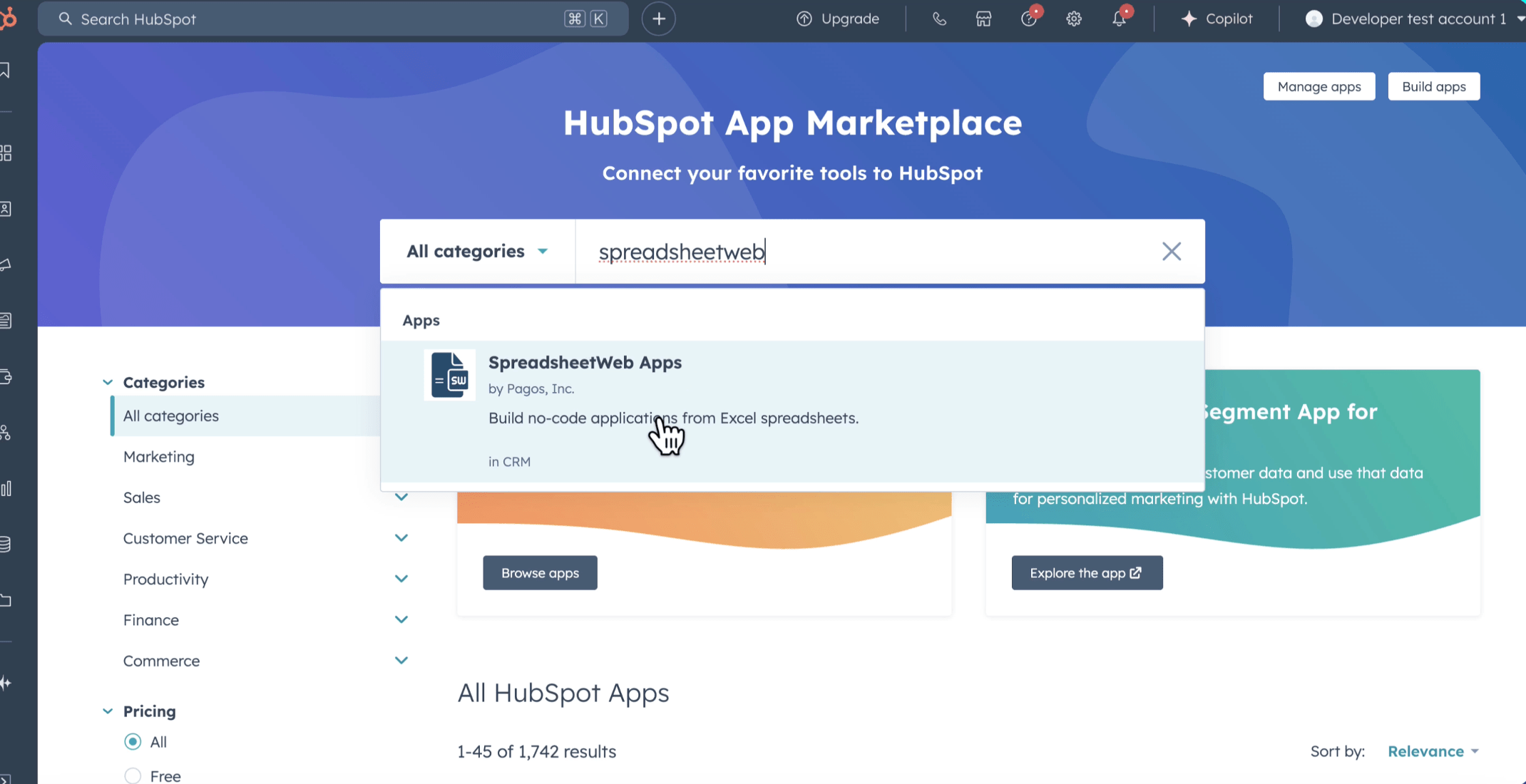Open Reporting bar chart icon in sidebar
The width and height of the screenshot is (1526, 784).
click(6, 488)
